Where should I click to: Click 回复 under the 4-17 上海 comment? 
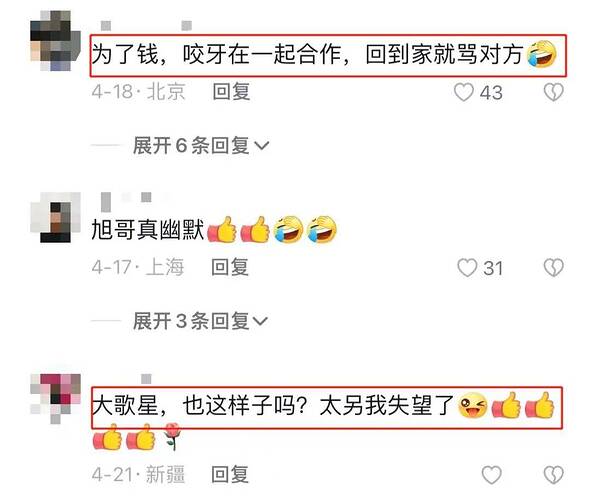[x=230, y=267]
